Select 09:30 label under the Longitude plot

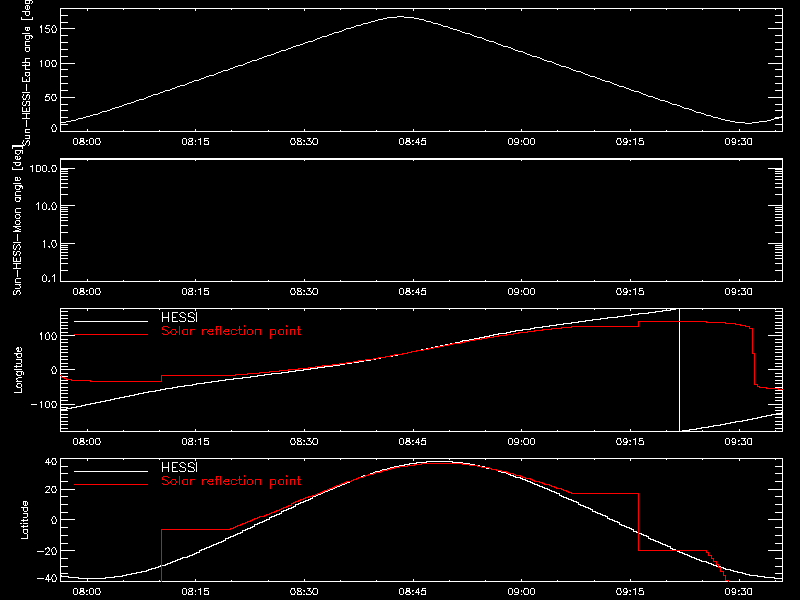click(738, 442)
